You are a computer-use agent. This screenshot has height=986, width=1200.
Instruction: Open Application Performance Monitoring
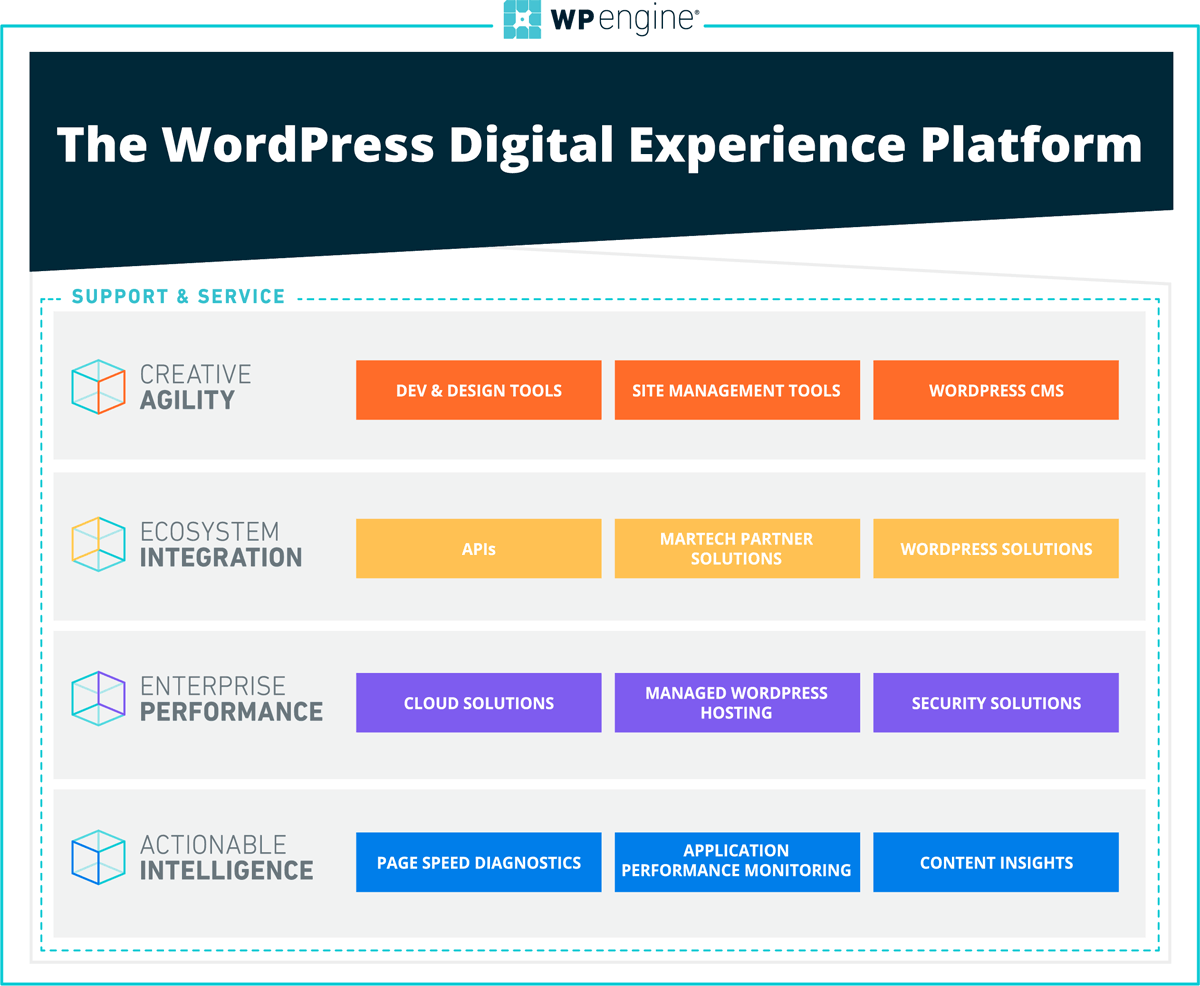pos(736,862)
